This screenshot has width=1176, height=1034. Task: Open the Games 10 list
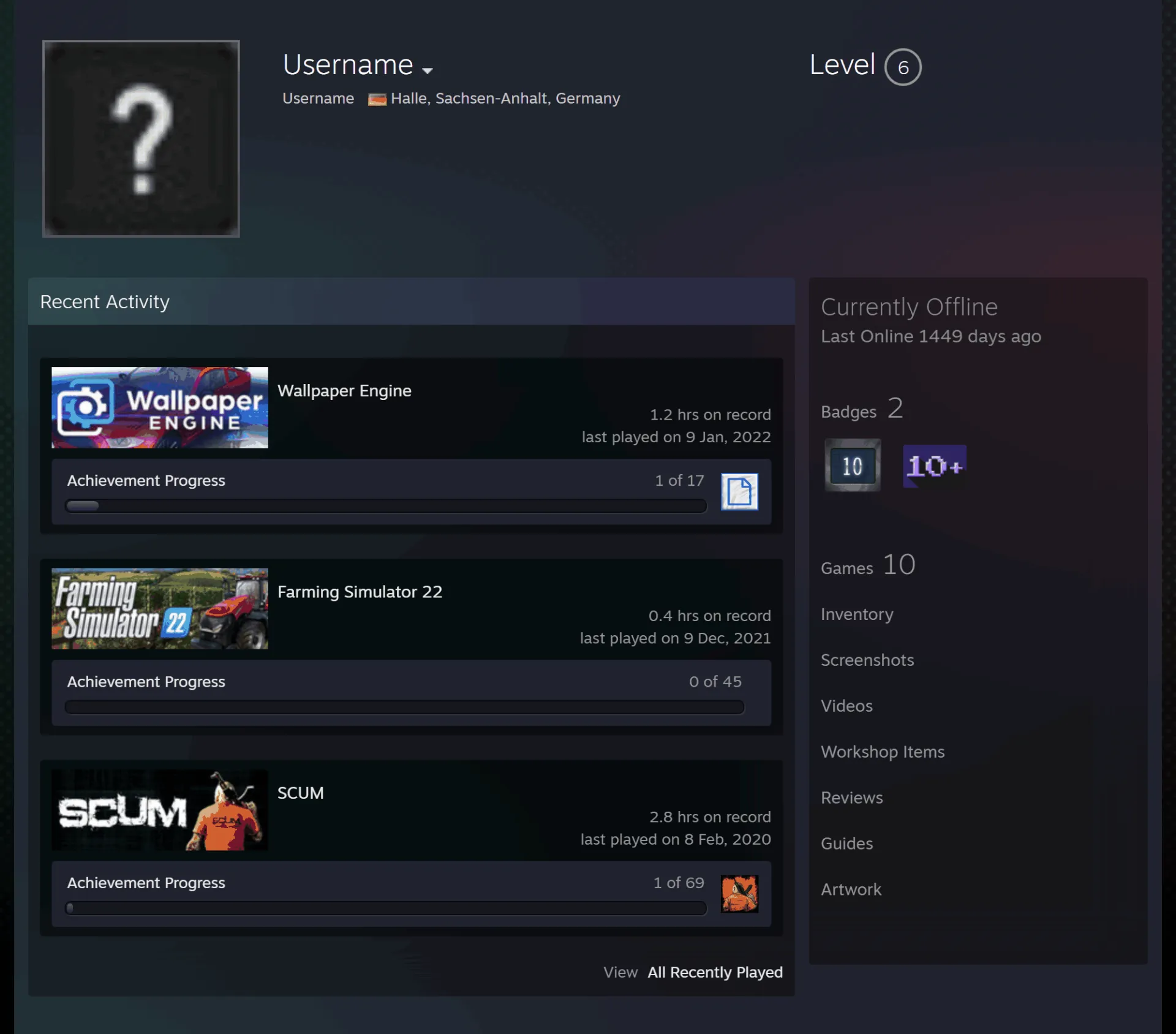point(868,565)
